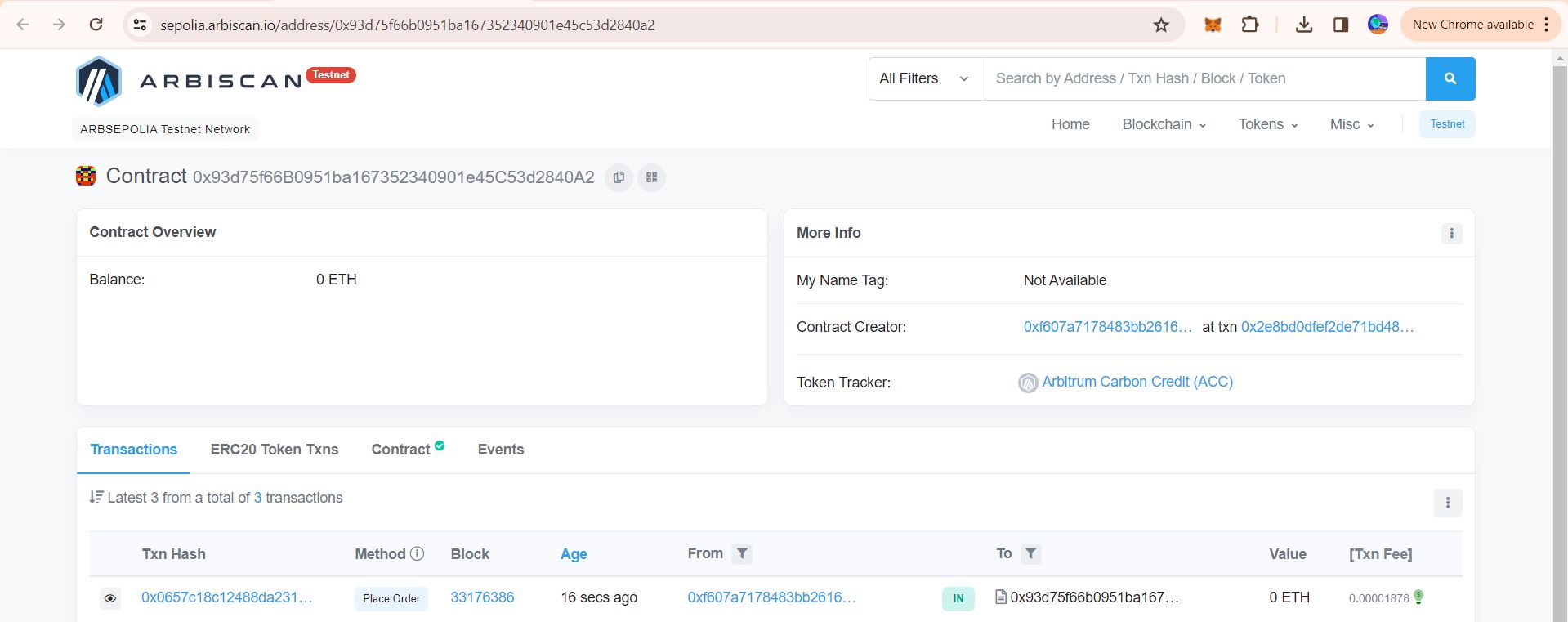
Task: Open the All Filters dropdown
Action: [x=927, y=78]
